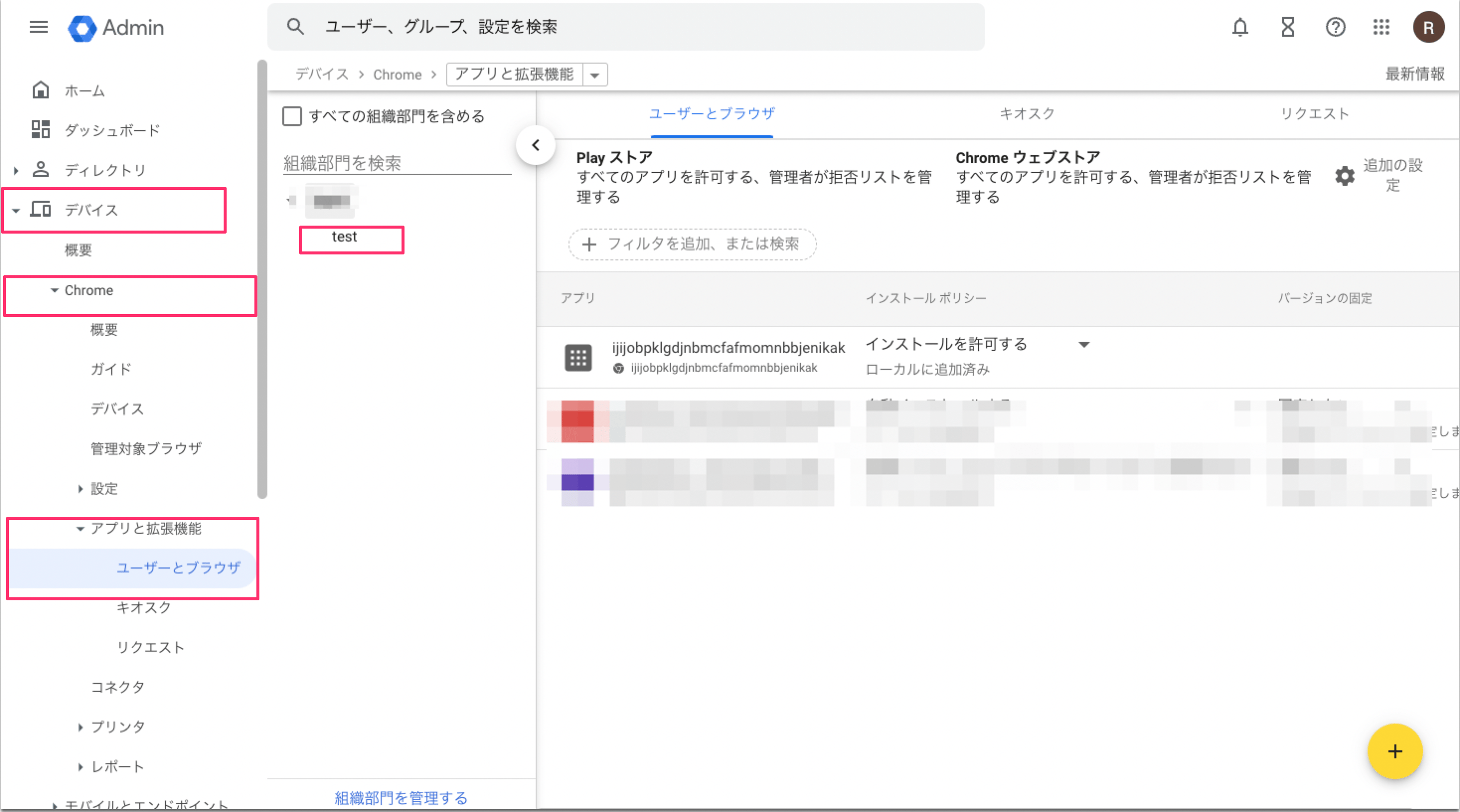1460x812 pixels.
Task: Check すべての組織部門を含める checkbox
Action: pos(292,116)
